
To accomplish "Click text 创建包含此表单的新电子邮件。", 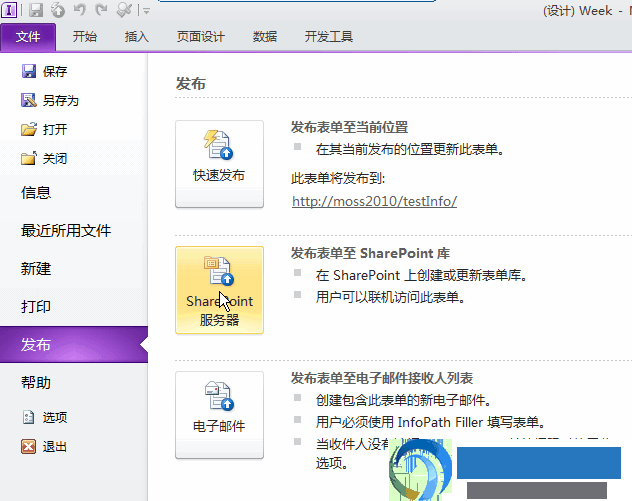I will click(404, 400).
